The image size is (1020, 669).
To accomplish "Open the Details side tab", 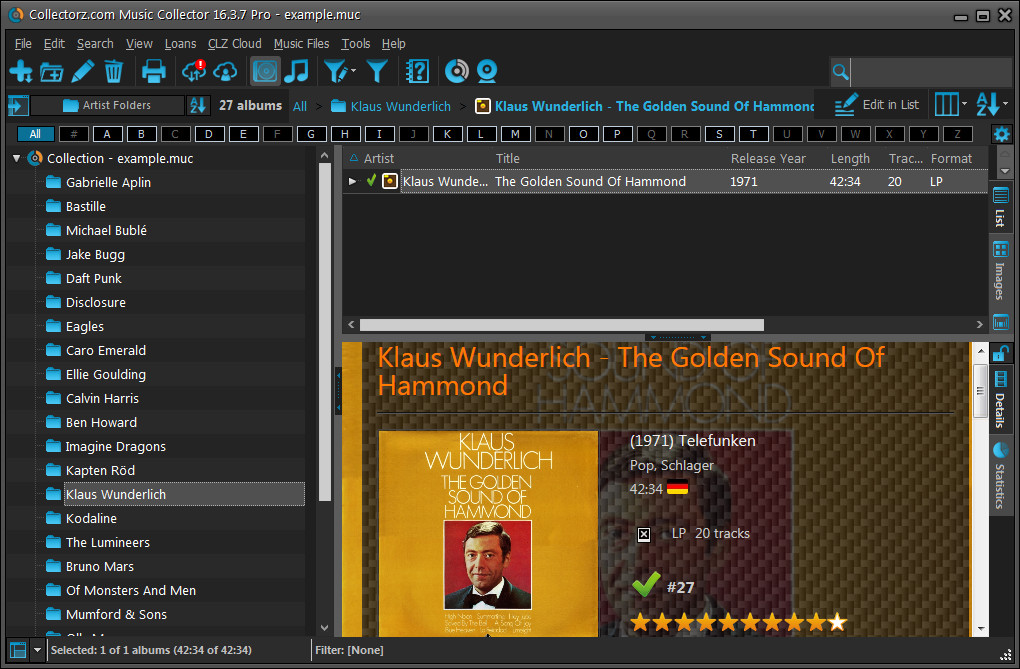I will (1000, 400).
